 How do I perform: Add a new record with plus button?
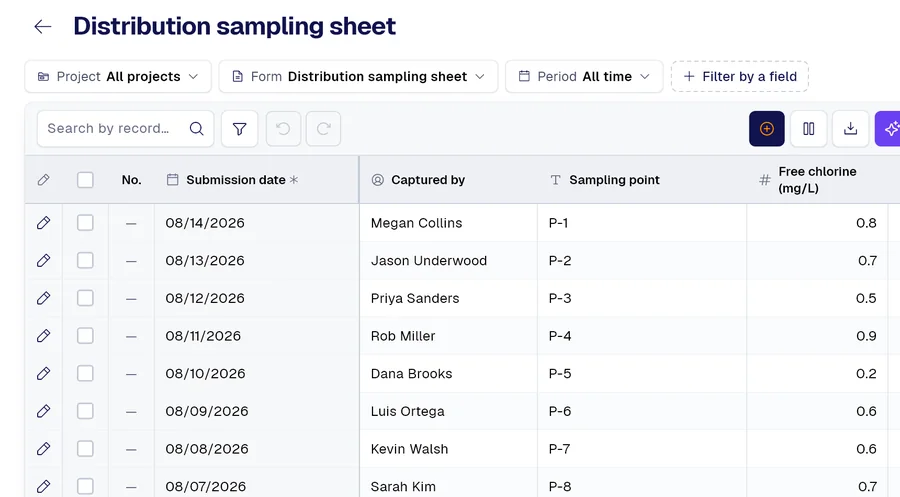pyautogui.click(x=767, y=129)
